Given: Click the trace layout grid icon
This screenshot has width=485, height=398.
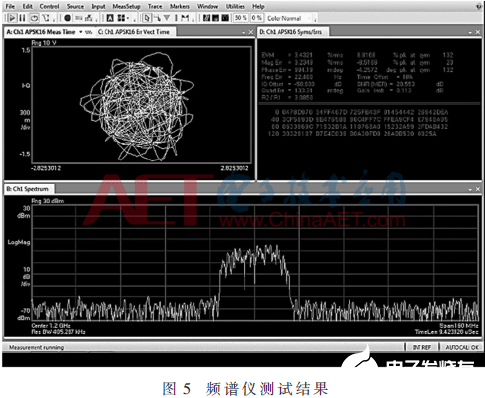Looking at the screenshot, I should 121,18.
